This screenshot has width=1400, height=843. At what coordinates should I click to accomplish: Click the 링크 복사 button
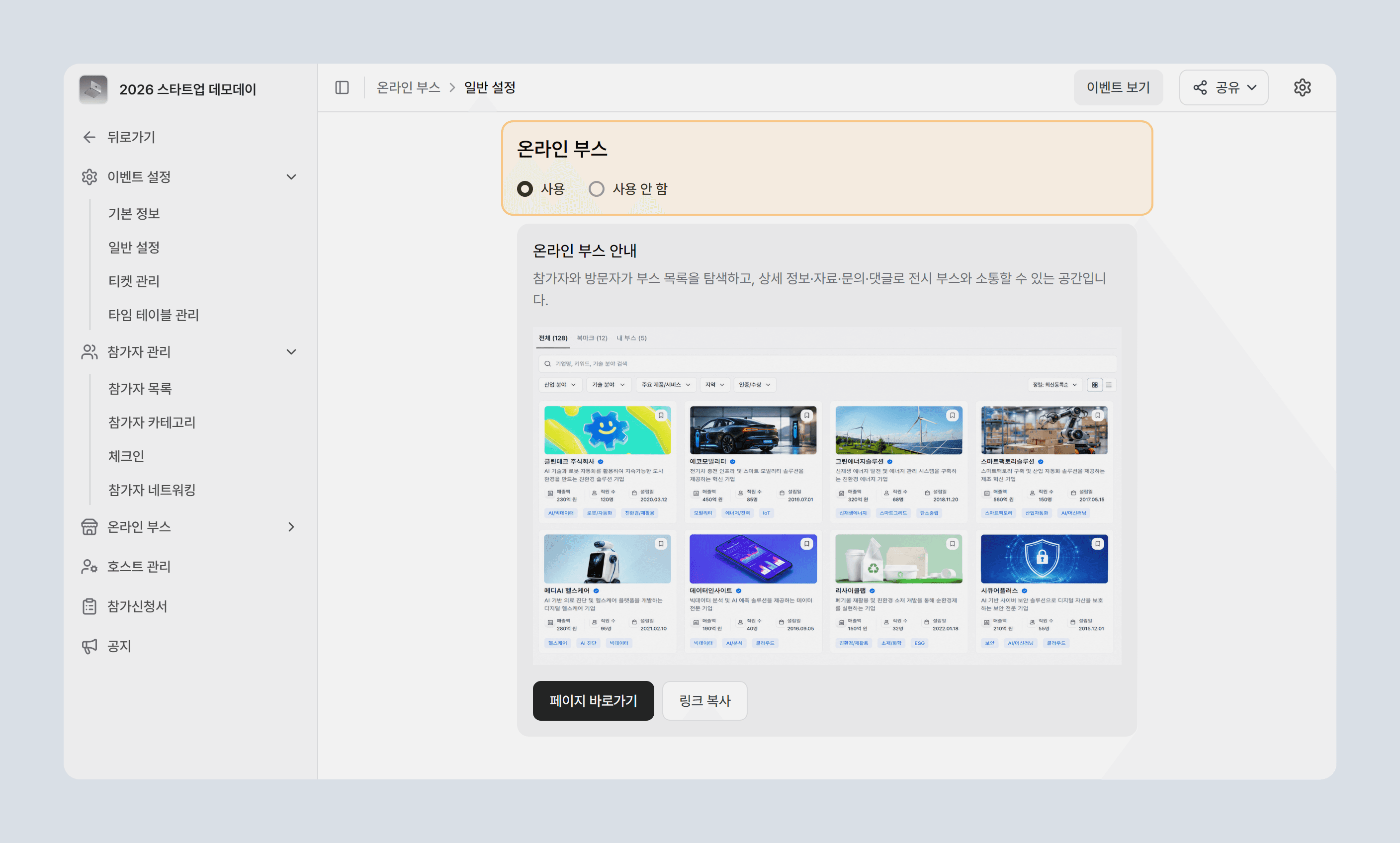click(704, 700)
